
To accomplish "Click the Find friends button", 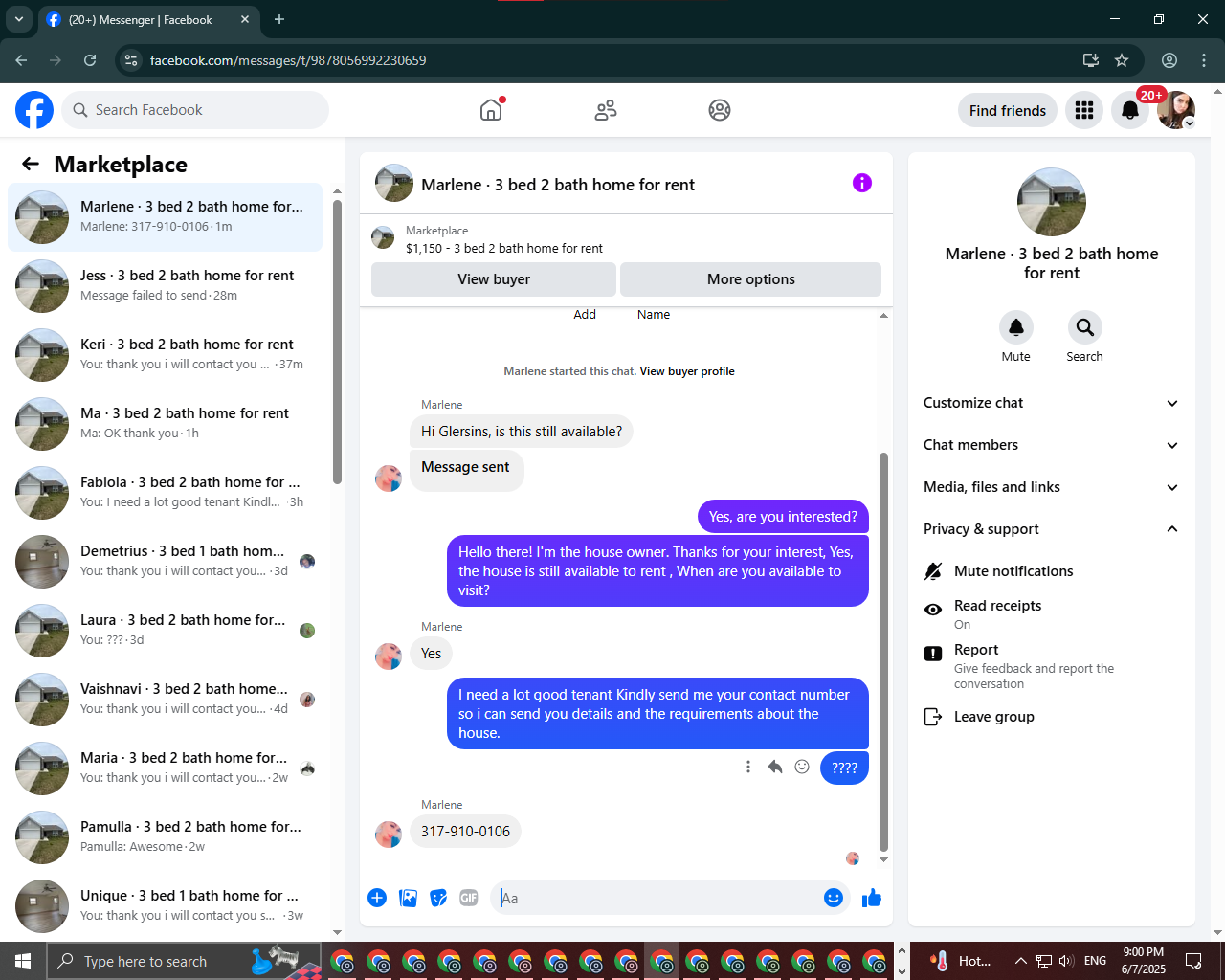I will pyautogui.click(x=1008, y=110).
